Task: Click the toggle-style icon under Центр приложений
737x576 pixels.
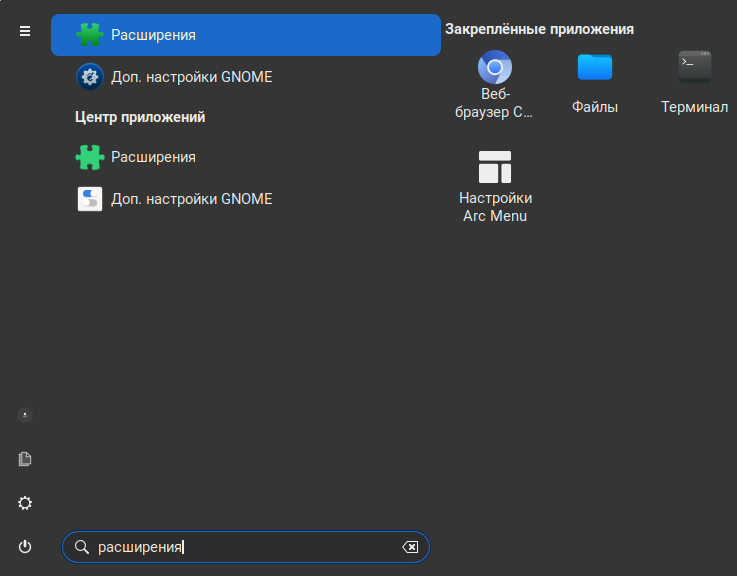Action: click(90, 199)
